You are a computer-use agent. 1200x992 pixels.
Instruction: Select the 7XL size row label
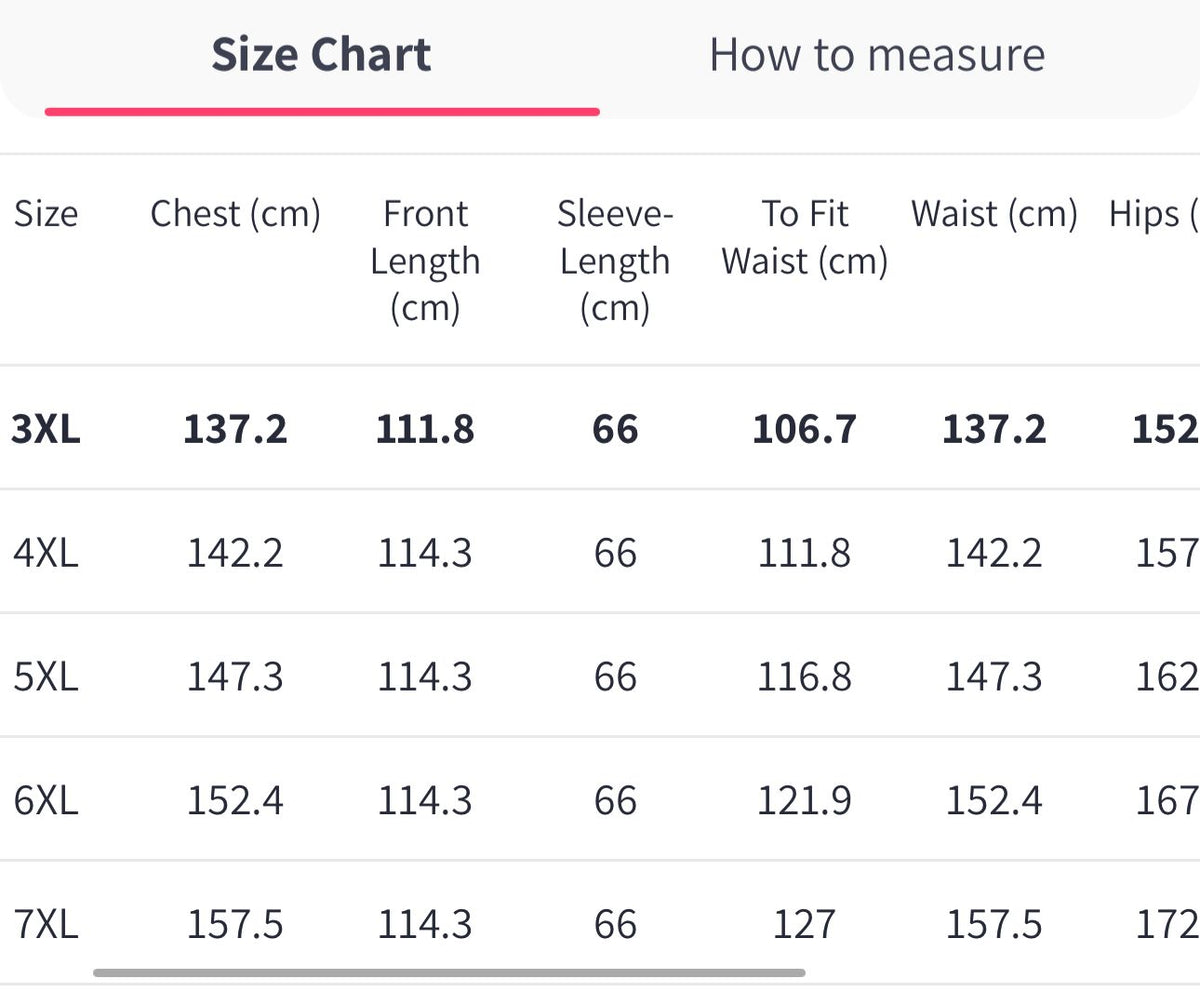[46, 924]
